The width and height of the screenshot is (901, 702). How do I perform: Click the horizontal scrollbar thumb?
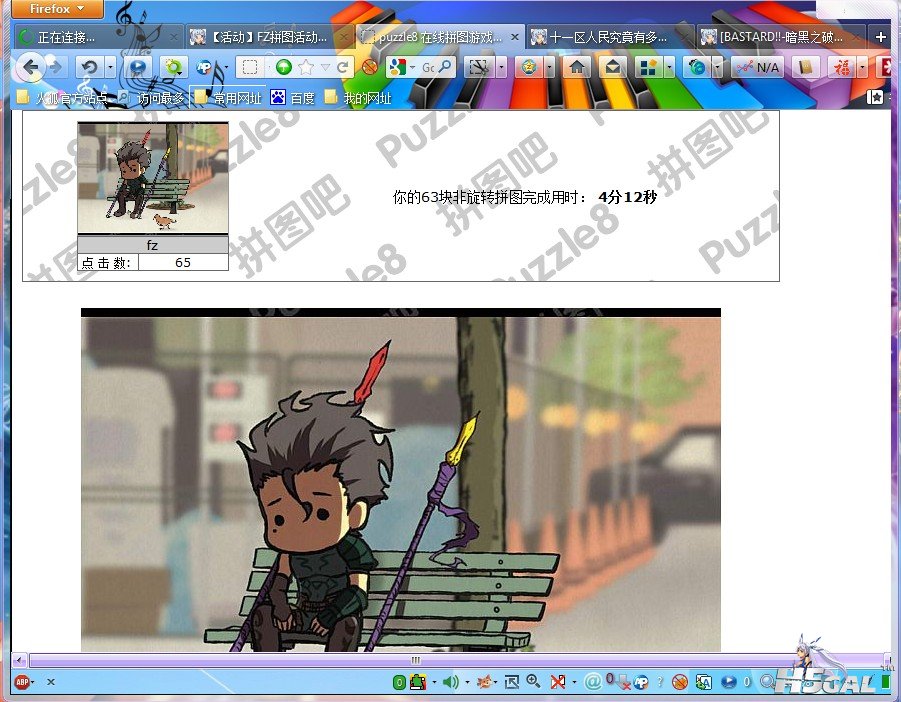[x=415, y=660]
